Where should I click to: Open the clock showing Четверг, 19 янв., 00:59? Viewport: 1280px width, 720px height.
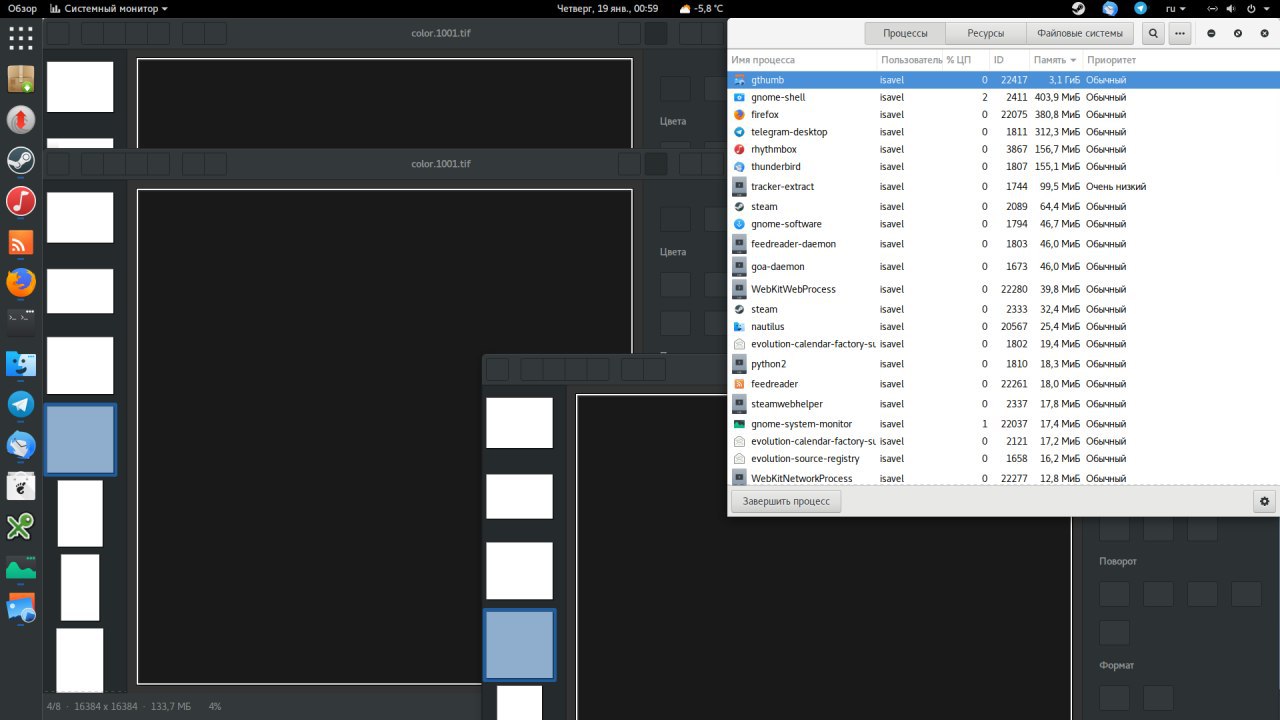[607, 8]
